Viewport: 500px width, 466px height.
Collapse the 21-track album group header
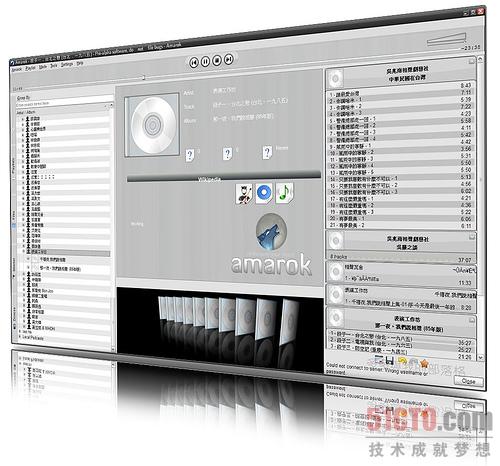click(471, 62)
